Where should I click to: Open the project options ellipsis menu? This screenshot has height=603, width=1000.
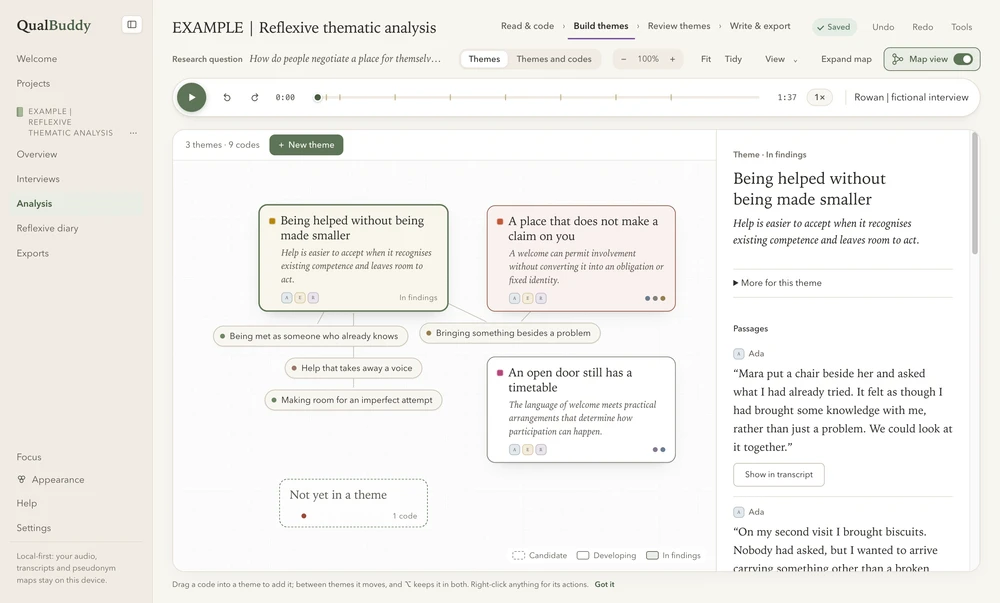click(133, 133)
